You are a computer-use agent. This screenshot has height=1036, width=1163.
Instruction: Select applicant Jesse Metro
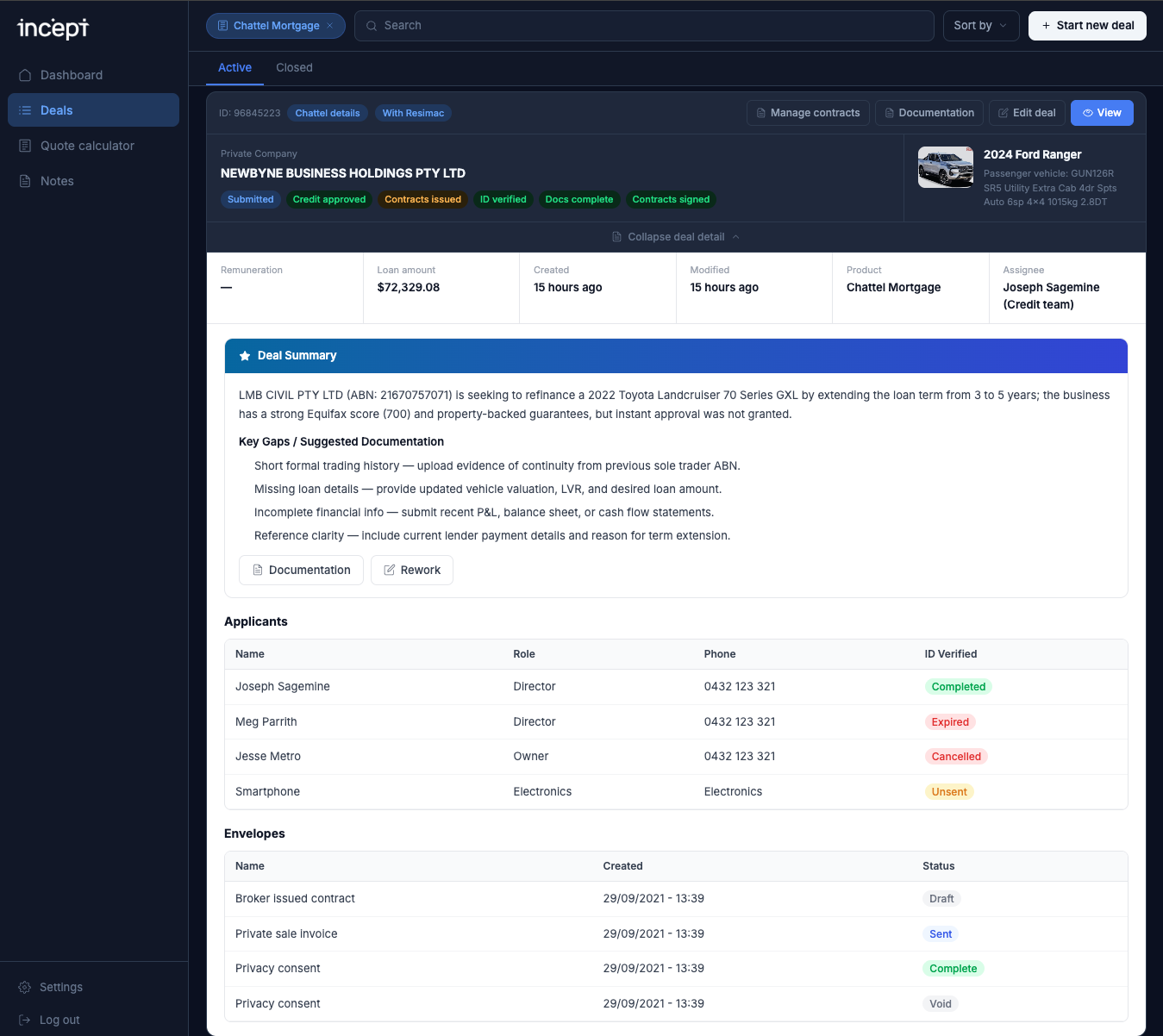(x=676, y=757)
